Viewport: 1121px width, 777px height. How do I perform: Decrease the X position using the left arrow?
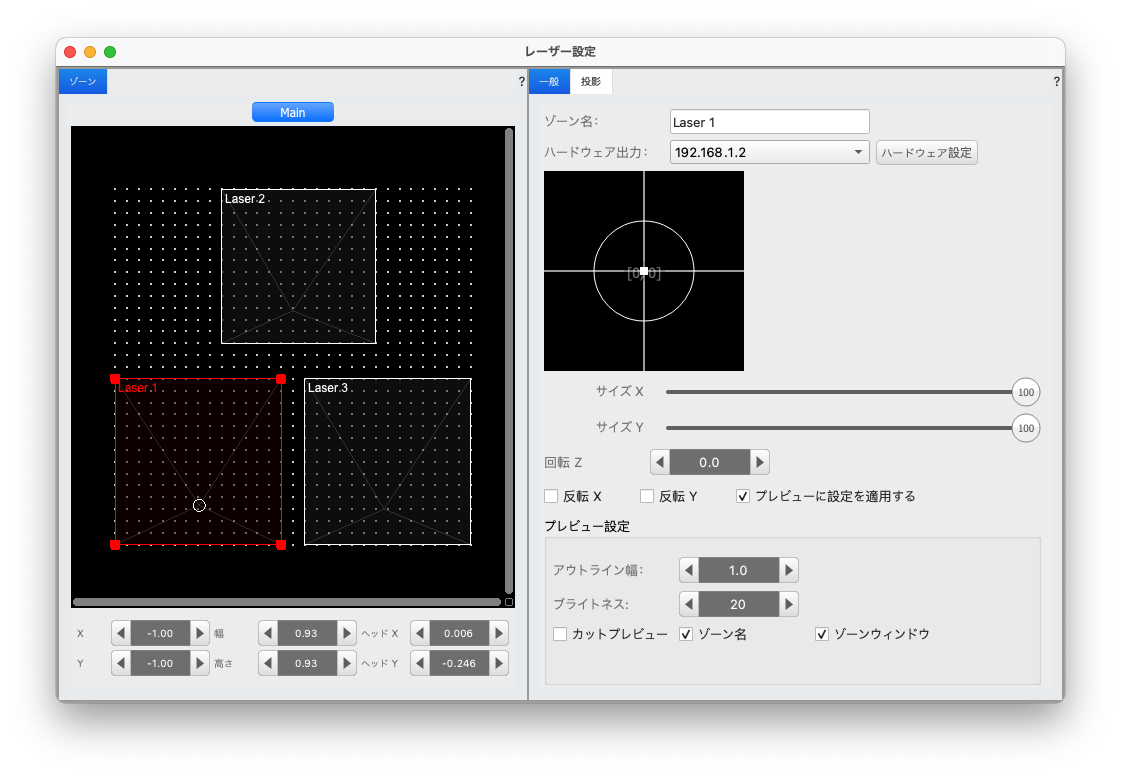point(120,632)
